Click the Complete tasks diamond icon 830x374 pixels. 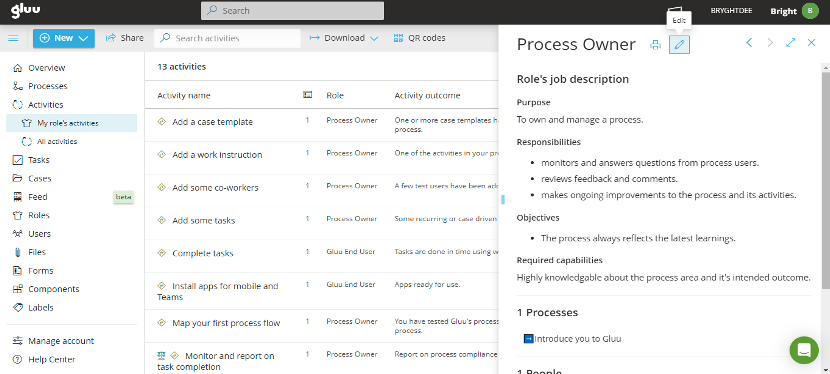coord(162,253)
